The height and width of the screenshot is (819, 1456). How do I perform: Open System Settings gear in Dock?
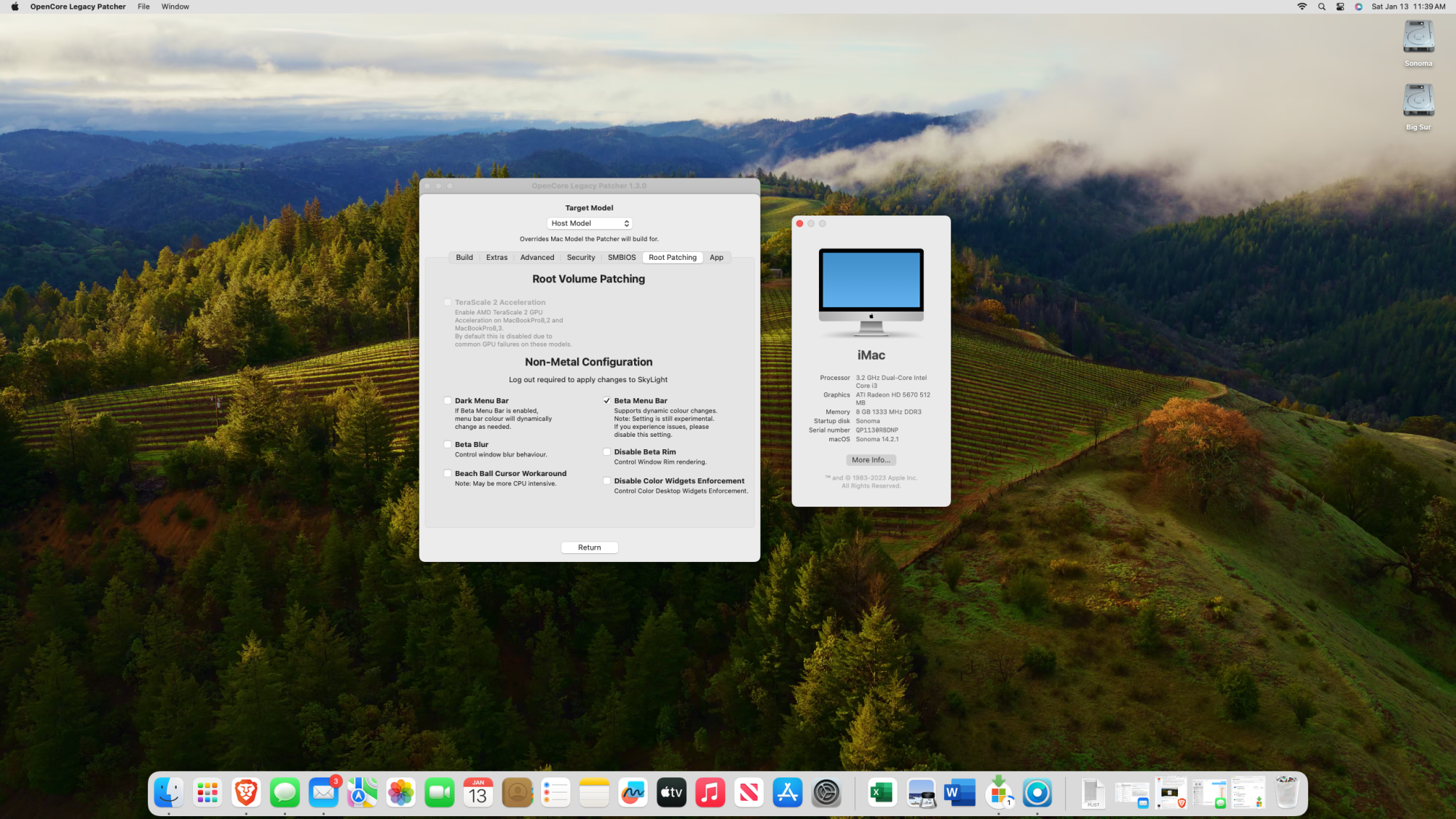pos(826,793)
